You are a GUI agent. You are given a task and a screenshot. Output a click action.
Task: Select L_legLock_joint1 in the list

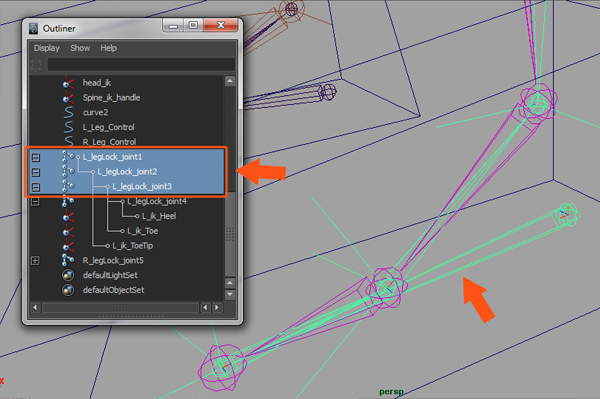(x=112, y=157)
